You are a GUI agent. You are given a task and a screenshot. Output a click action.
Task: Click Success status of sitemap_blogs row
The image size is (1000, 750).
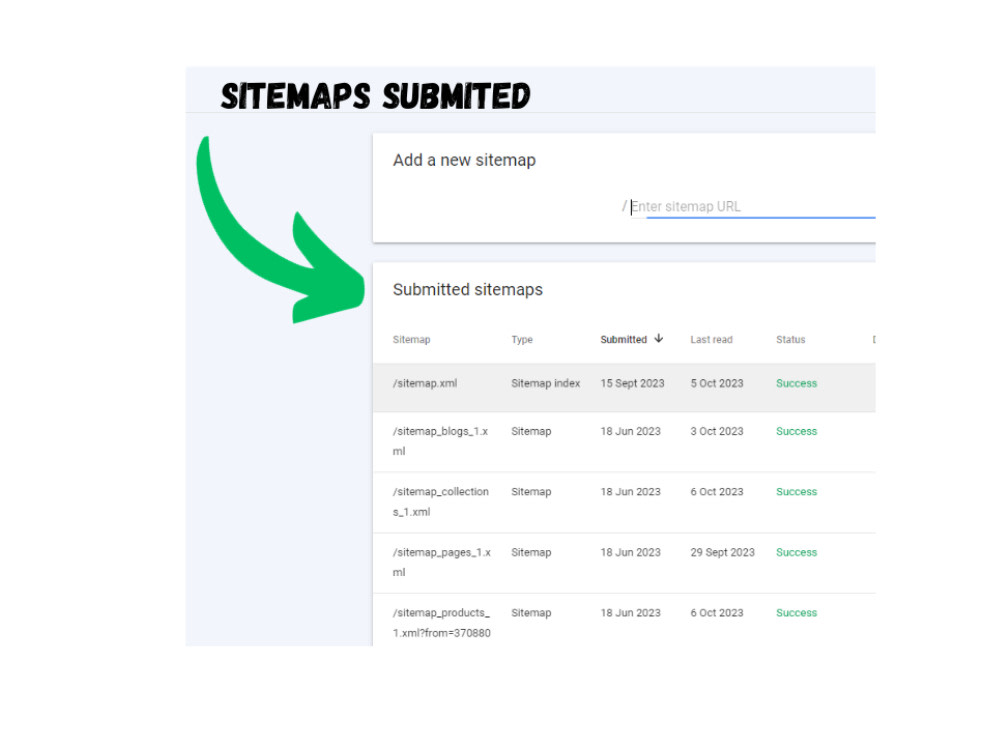[796, 431]
